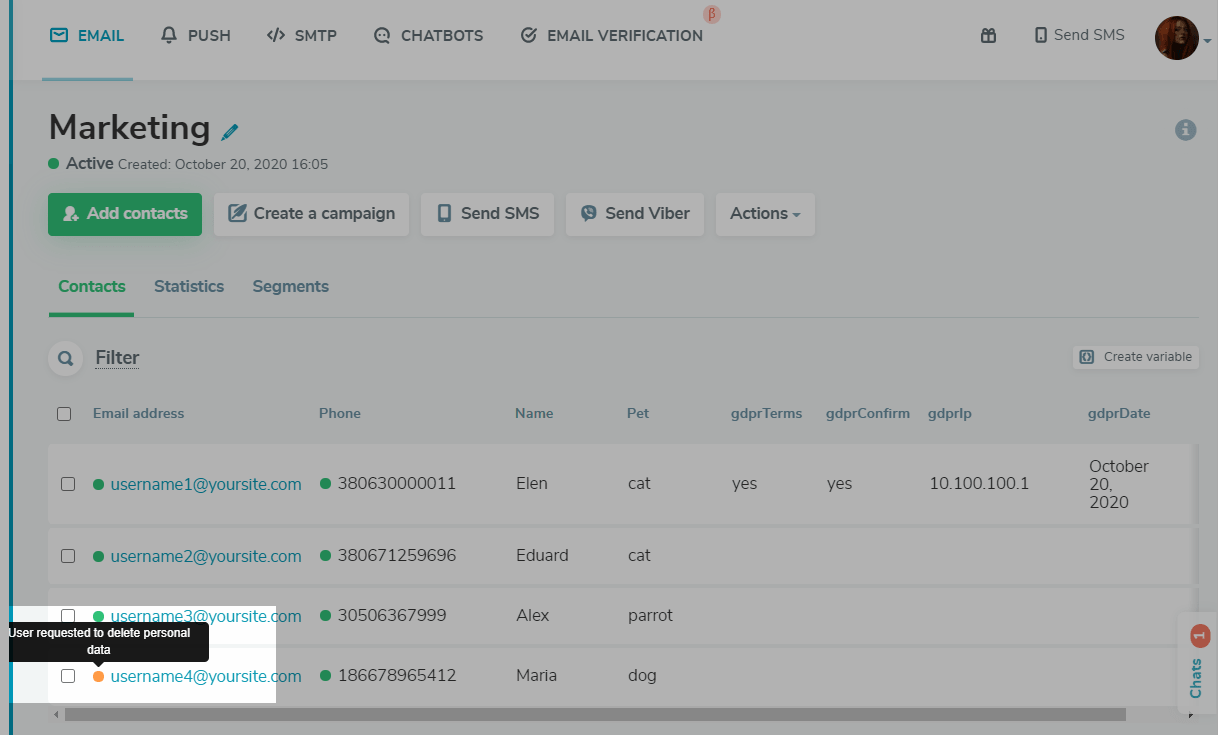1218x735 pixels.
Task: Expand the Filter options
Action: point(117,358)
